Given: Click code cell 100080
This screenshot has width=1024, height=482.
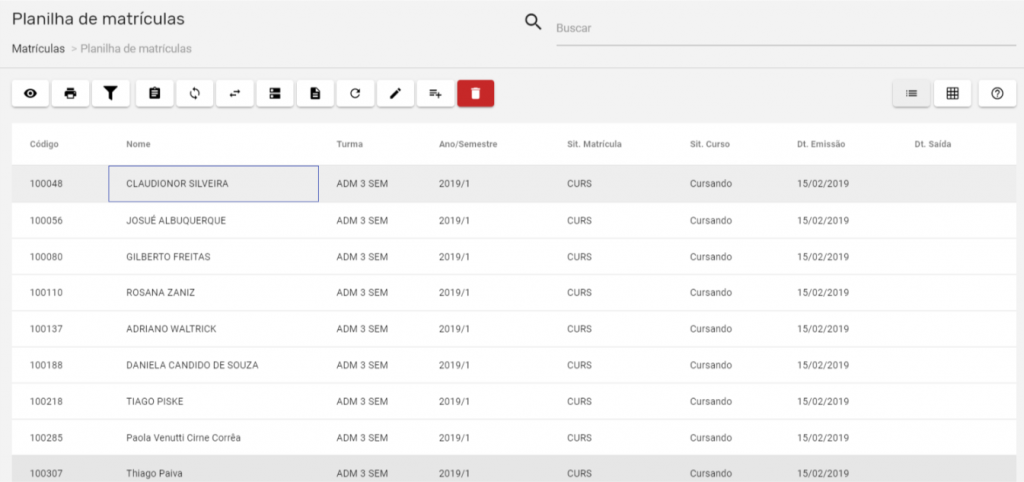Looking at the screenshot, I should 46,257.
